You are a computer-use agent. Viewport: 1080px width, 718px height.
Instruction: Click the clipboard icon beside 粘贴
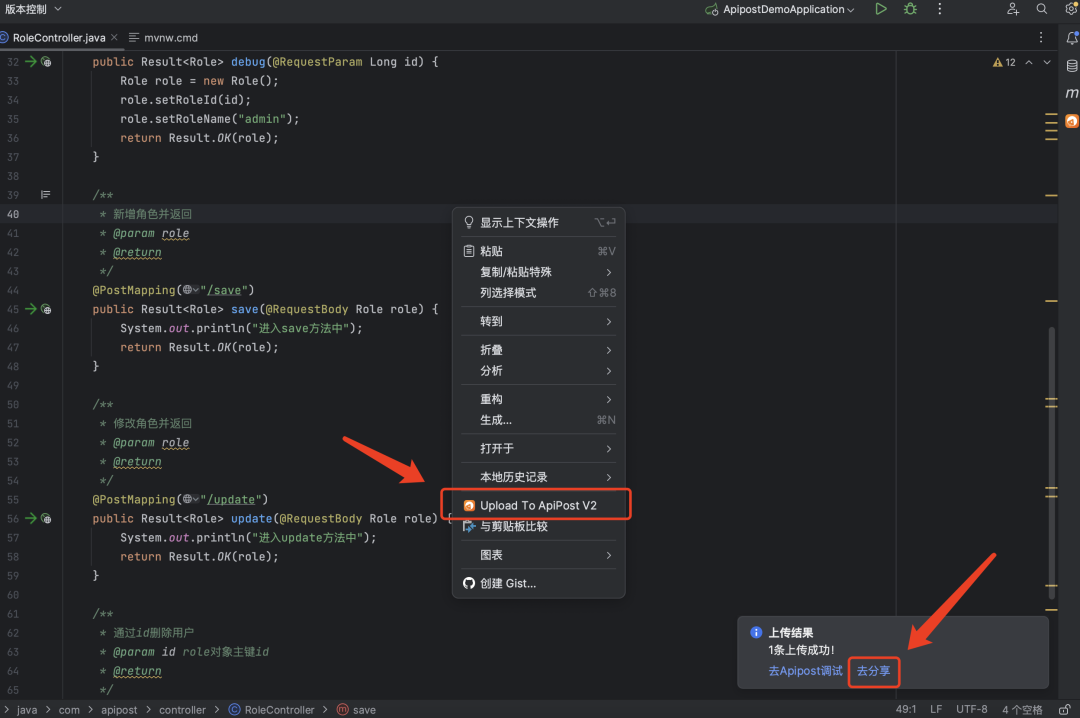click(x=469, y=251)
